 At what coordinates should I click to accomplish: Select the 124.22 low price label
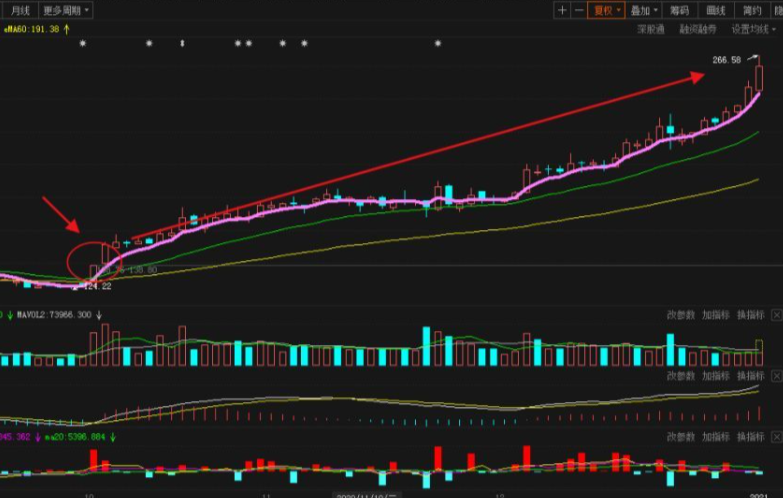97,286
